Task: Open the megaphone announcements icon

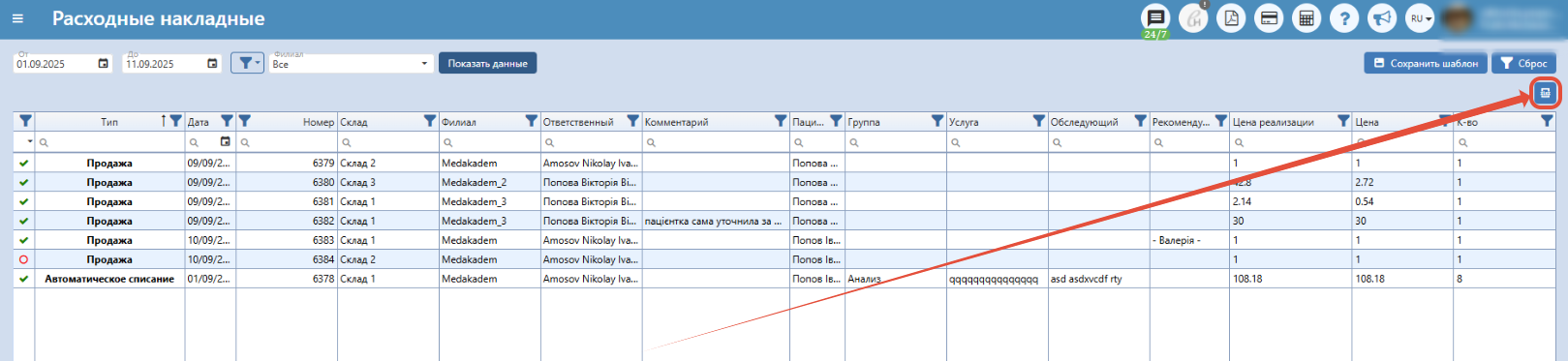Action: point(1382,18)
